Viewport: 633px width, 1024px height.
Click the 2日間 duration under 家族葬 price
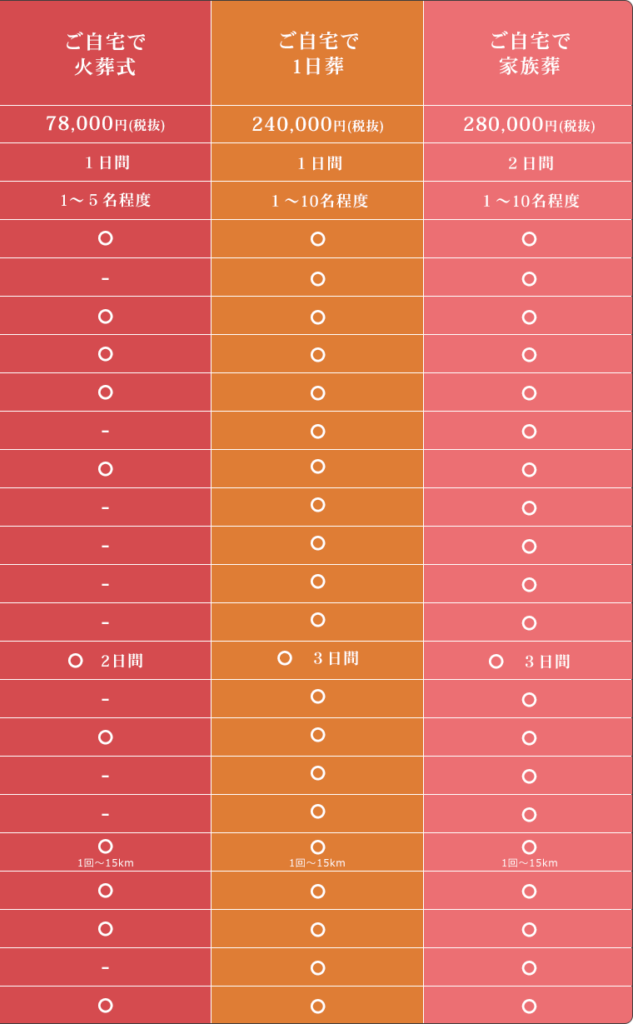pos(529,163)
